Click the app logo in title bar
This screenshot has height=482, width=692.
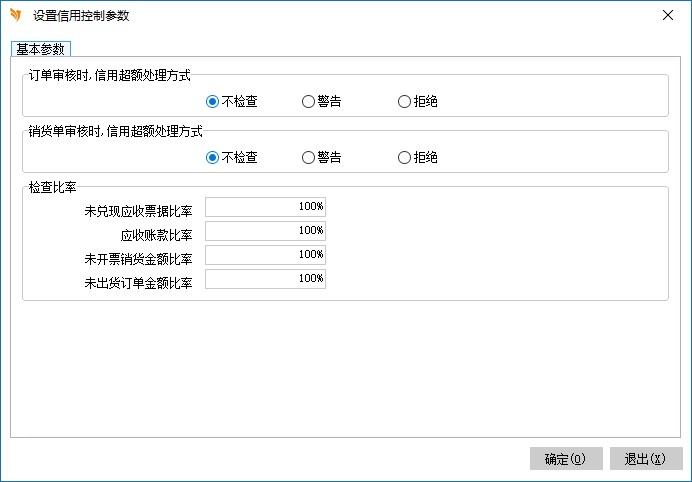tap(15, 15)
